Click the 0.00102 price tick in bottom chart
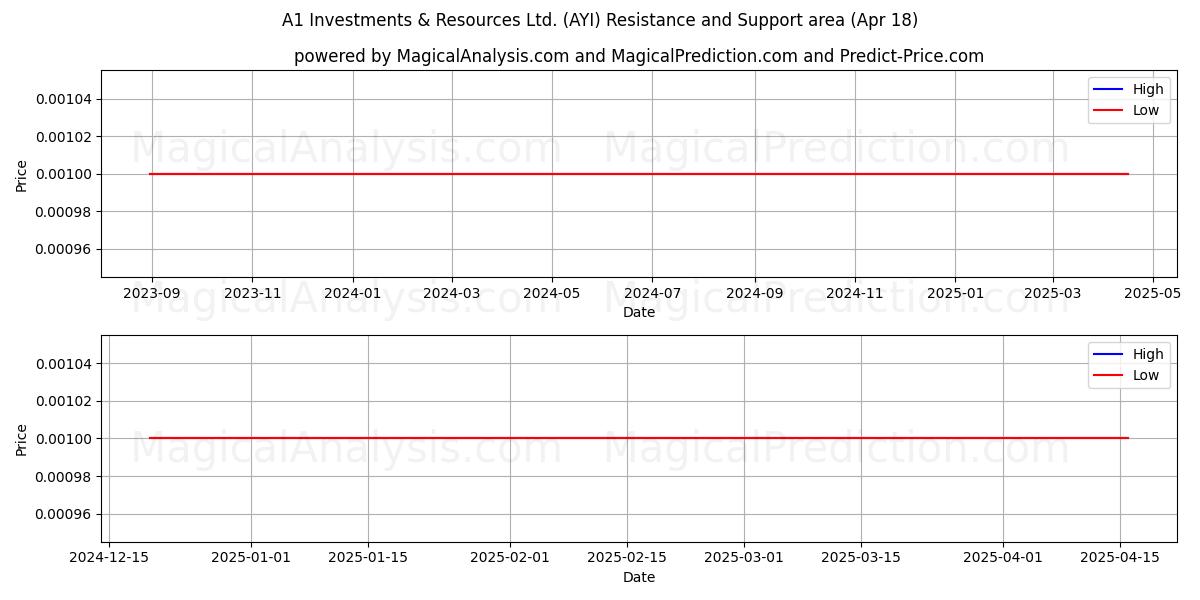 point(64,401)
